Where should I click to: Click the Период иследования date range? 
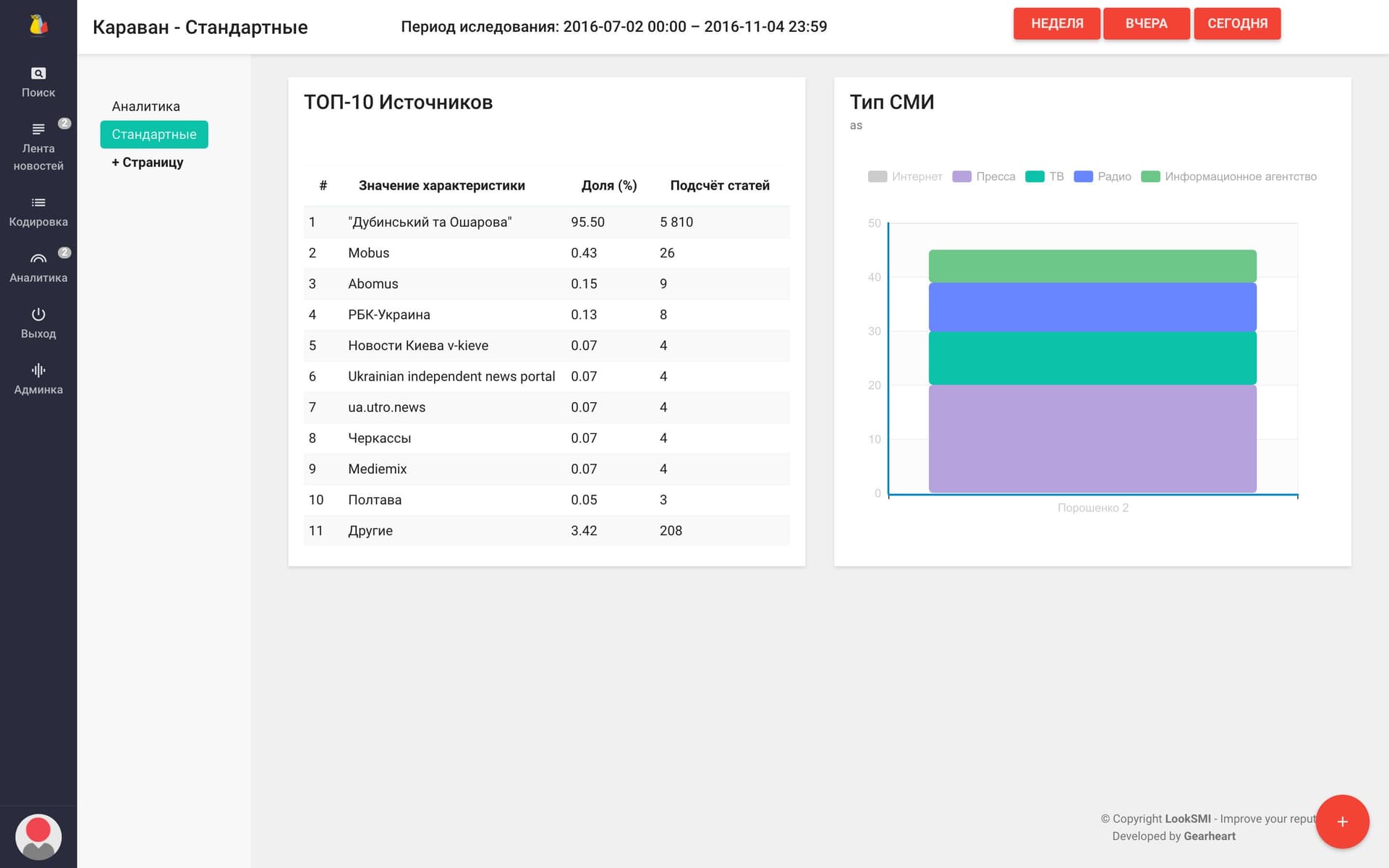613,27
